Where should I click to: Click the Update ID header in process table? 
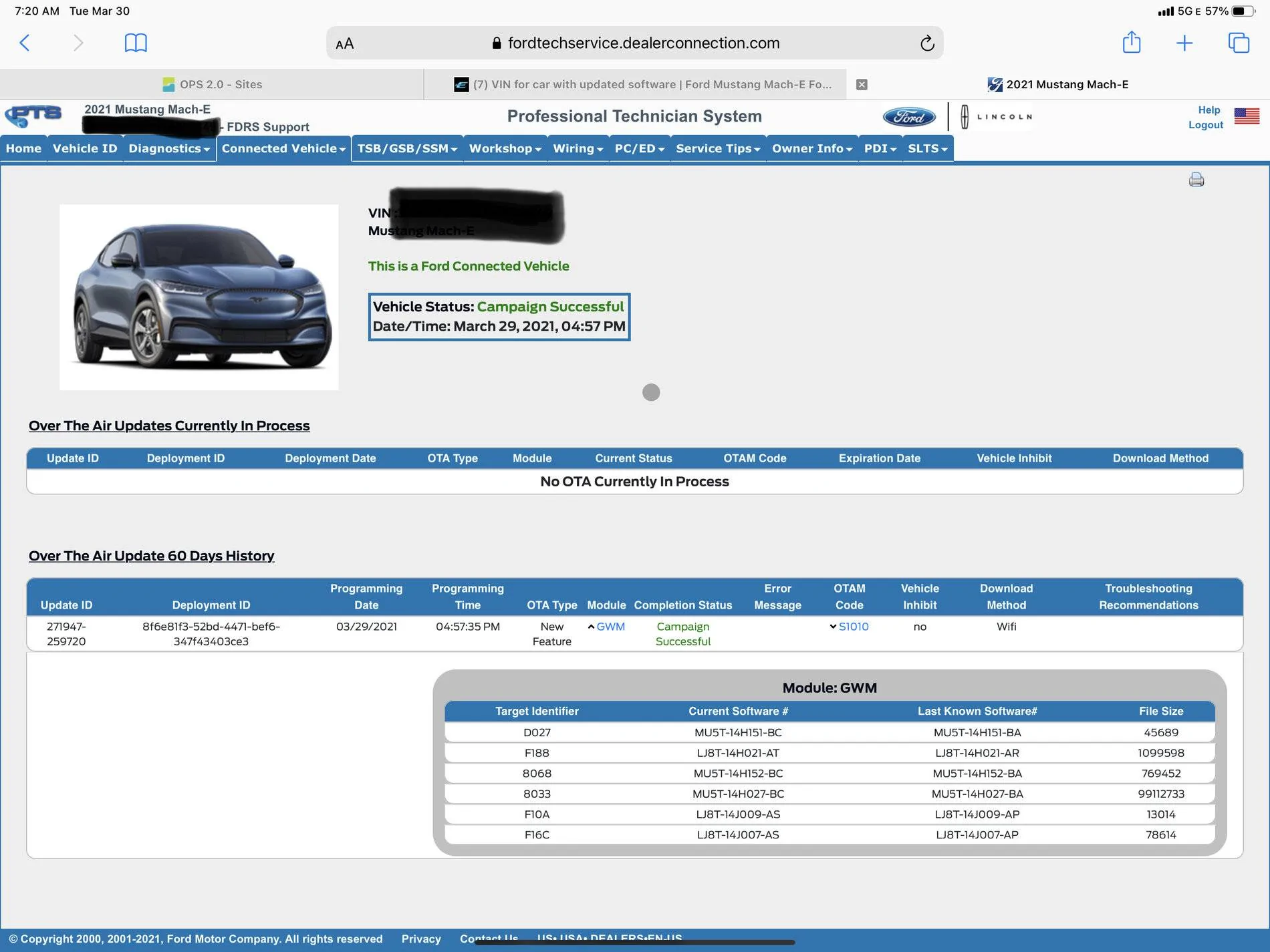[x=73, y=458]
